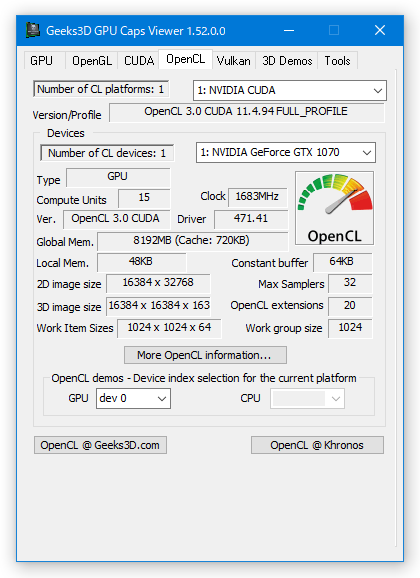Click the Compute Units value 15
The width and height of the screenshot is (420, 578).
click(144, 198)
